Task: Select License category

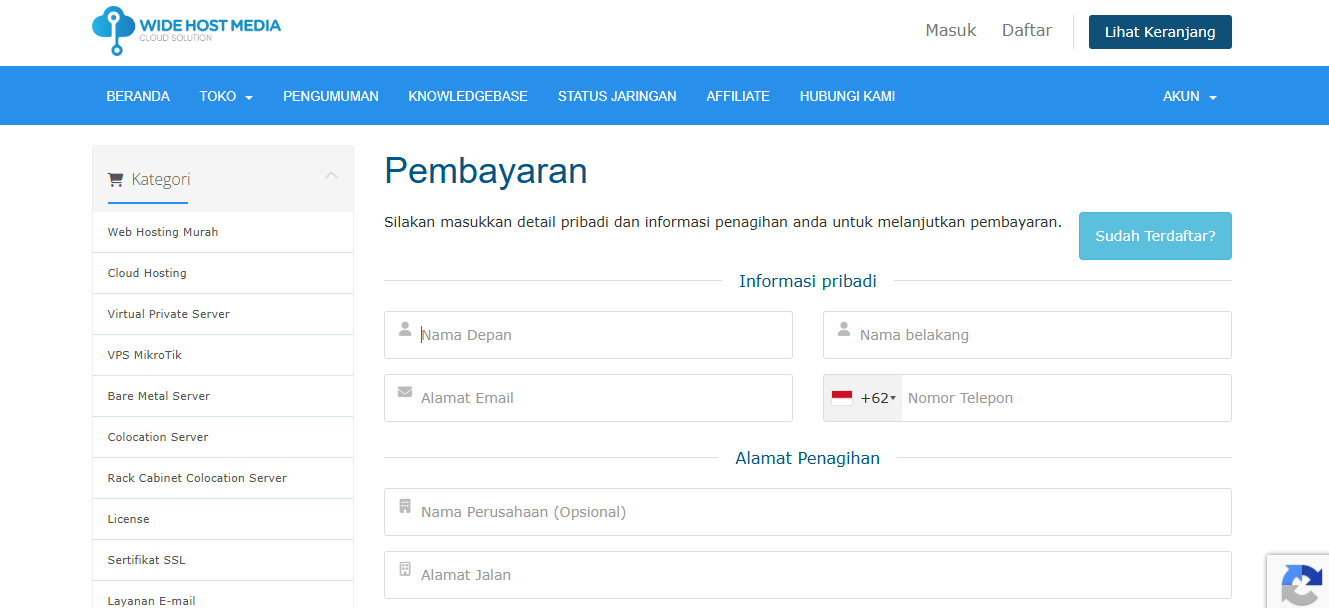Action: tap(223, 519)
